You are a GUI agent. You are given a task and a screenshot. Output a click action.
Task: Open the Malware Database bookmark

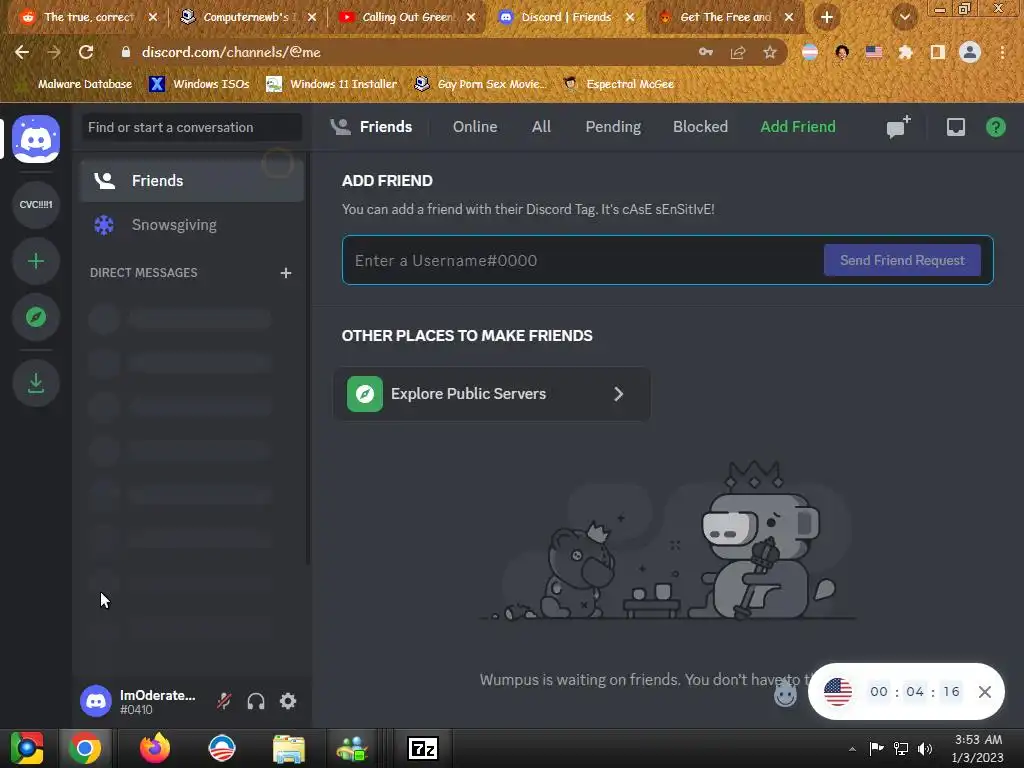(77, 84)
